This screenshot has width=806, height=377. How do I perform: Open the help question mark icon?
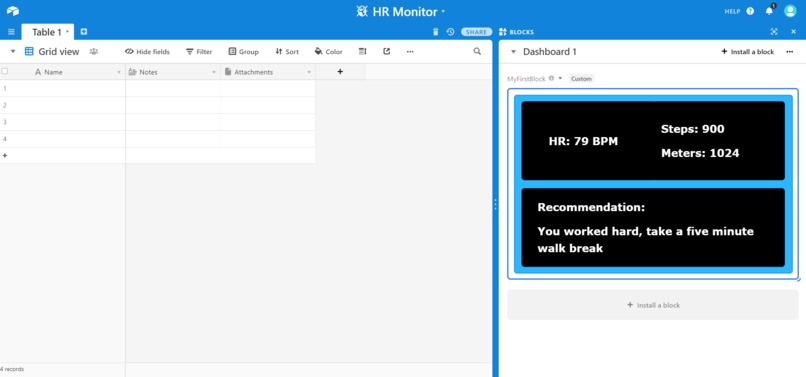(750, 11)
